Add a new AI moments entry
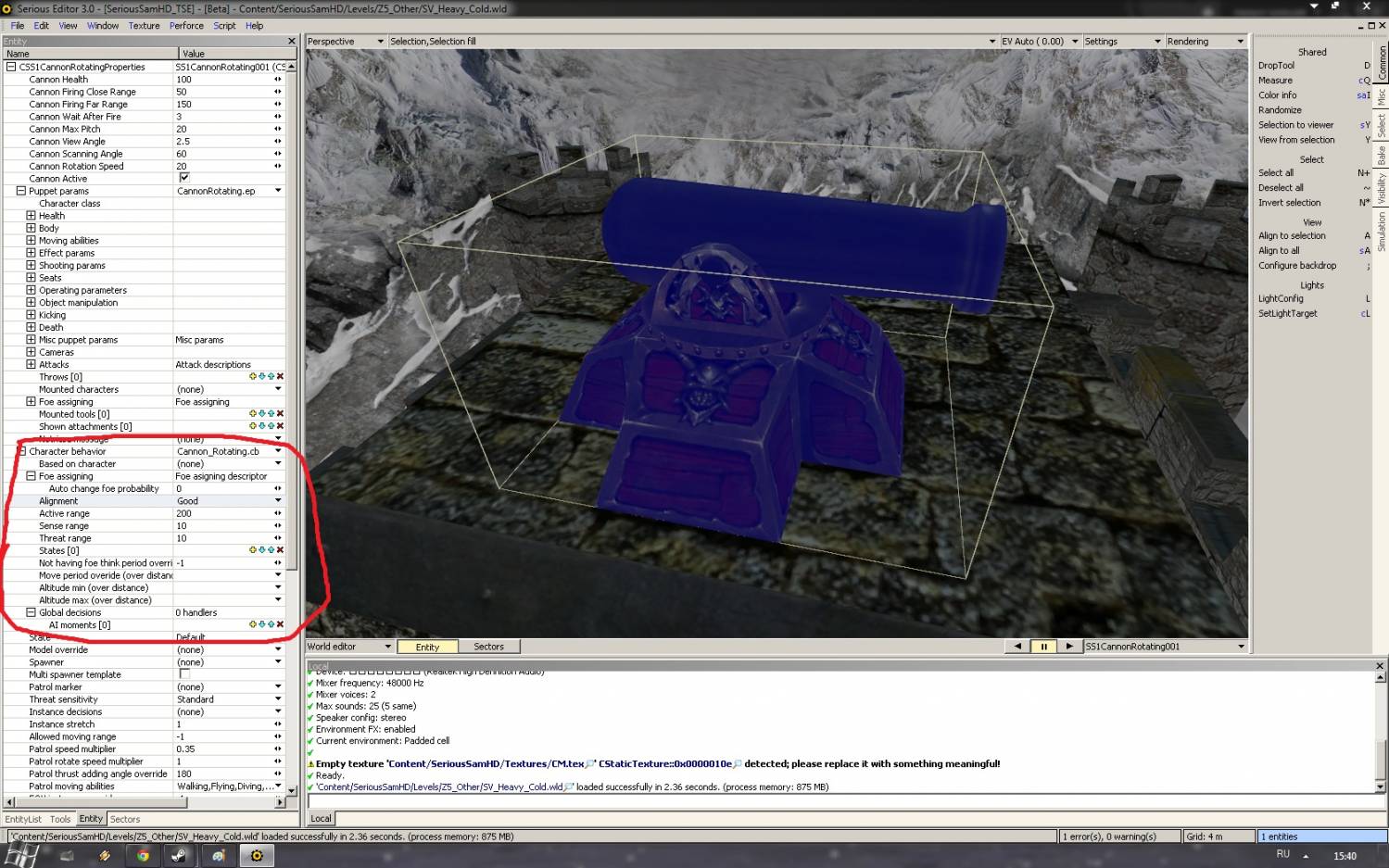This screenshot has height=868, width=1389. (x=253, y=624)
